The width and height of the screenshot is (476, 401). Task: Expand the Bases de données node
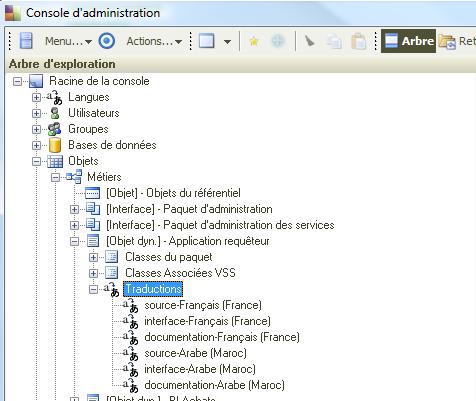click(36, 145)
